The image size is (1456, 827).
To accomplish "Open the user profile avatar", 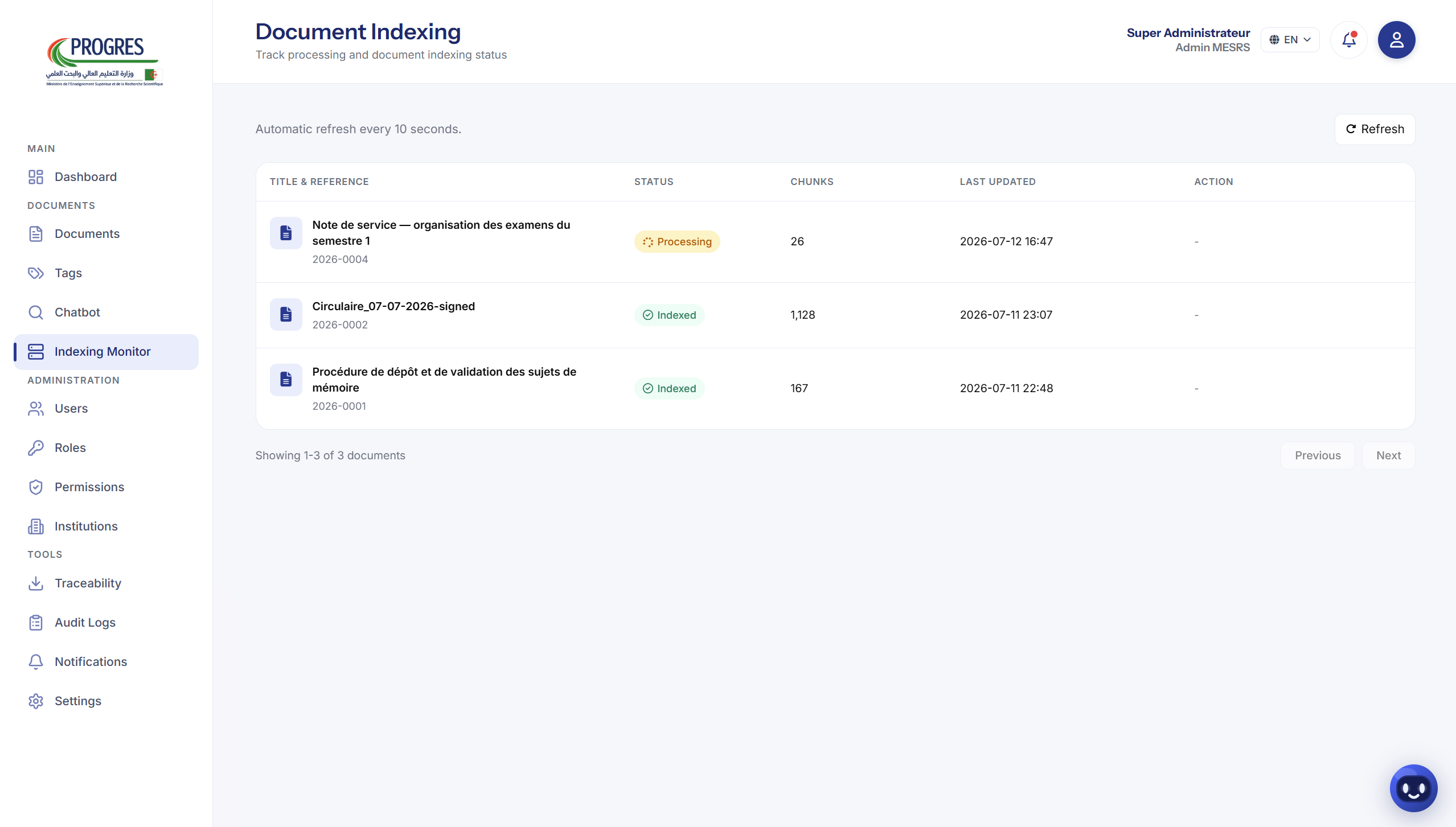I will coord(1397,40).
